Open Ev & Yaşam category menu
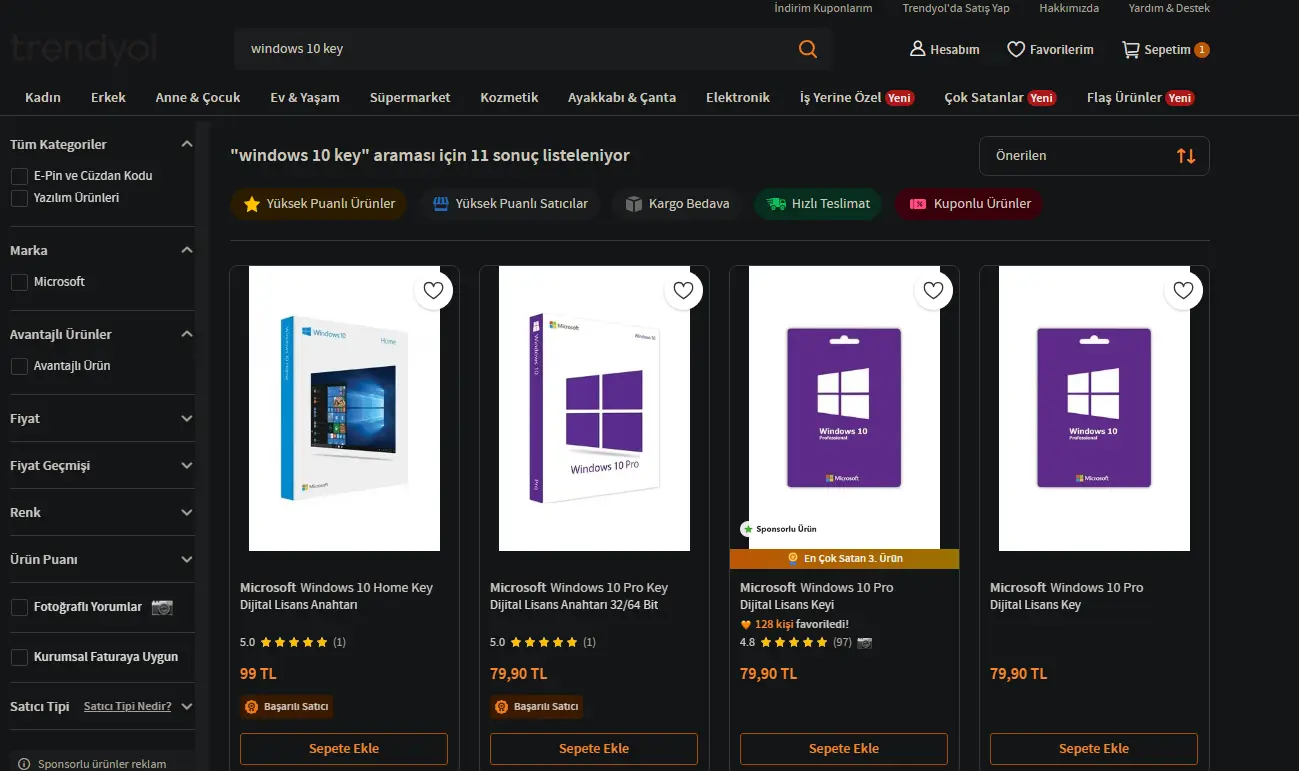The height and width of the screenshot is (771, 1299). pyautogui.click(x=305, y=97)
